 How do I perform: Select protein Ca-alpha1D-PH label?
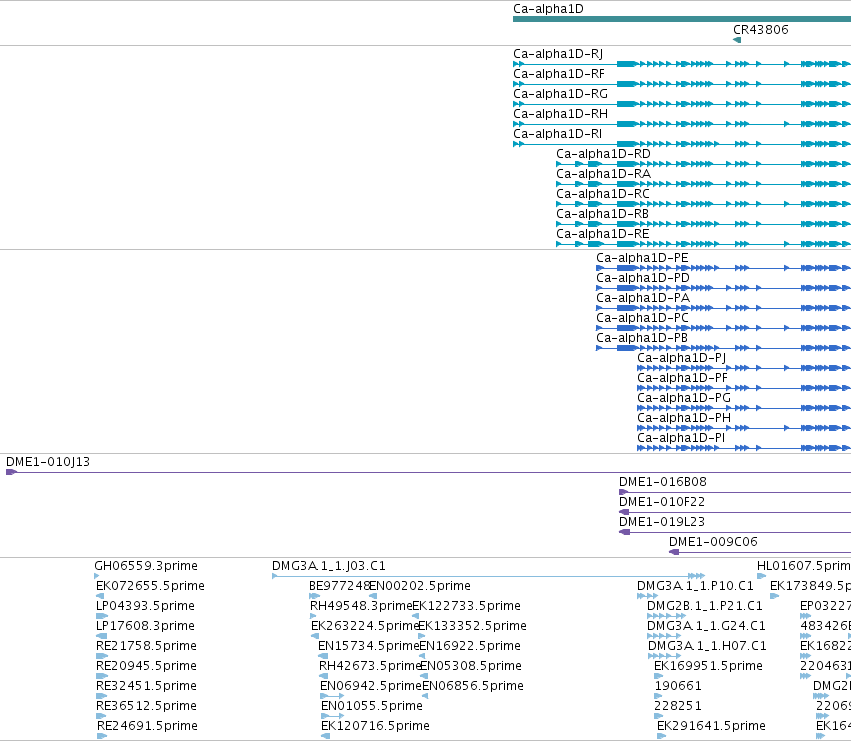pos(684,419)
